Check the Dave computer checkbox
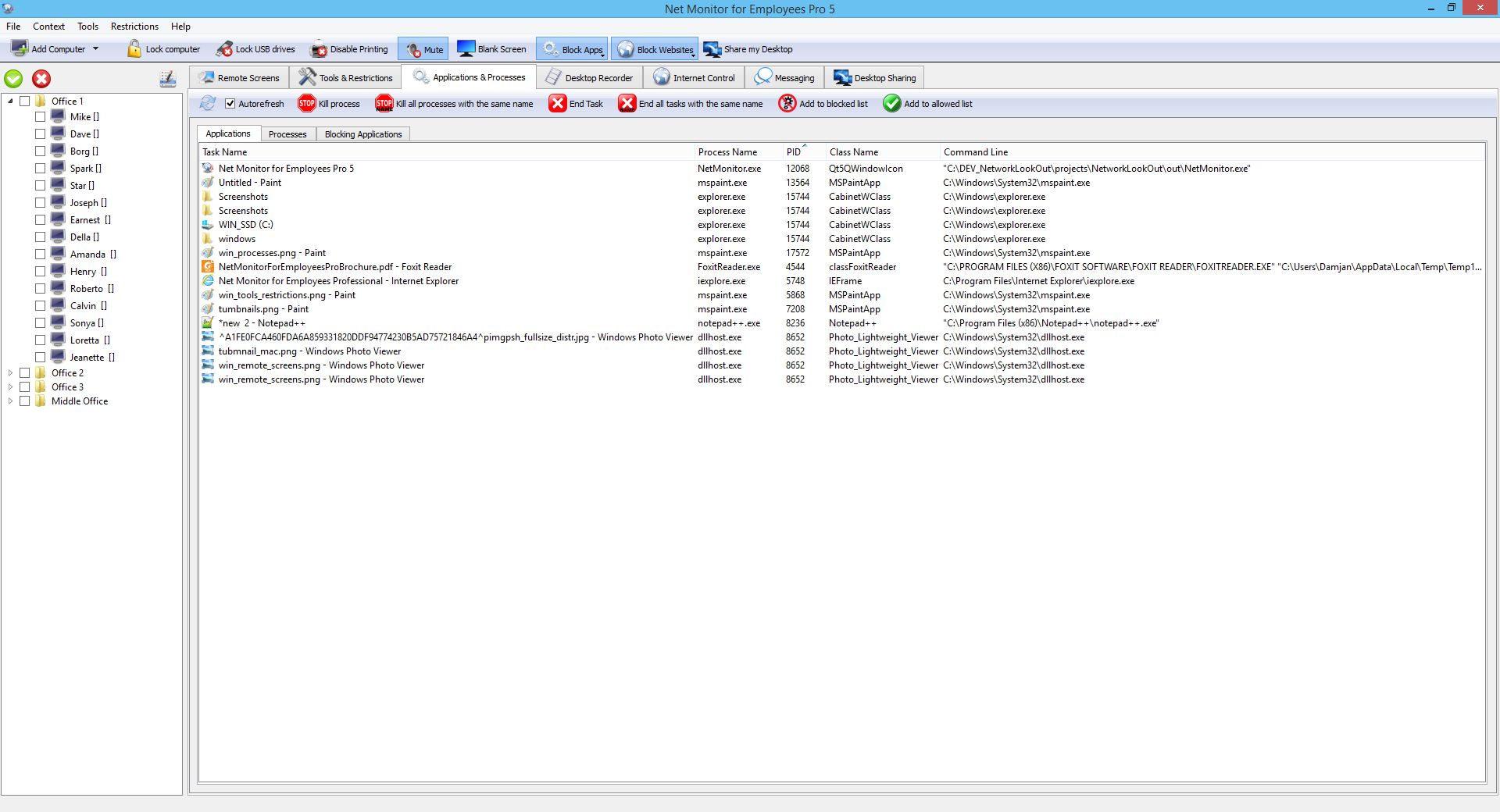The height and width of the screenshot is (812, 1500). tap(40, 134)
